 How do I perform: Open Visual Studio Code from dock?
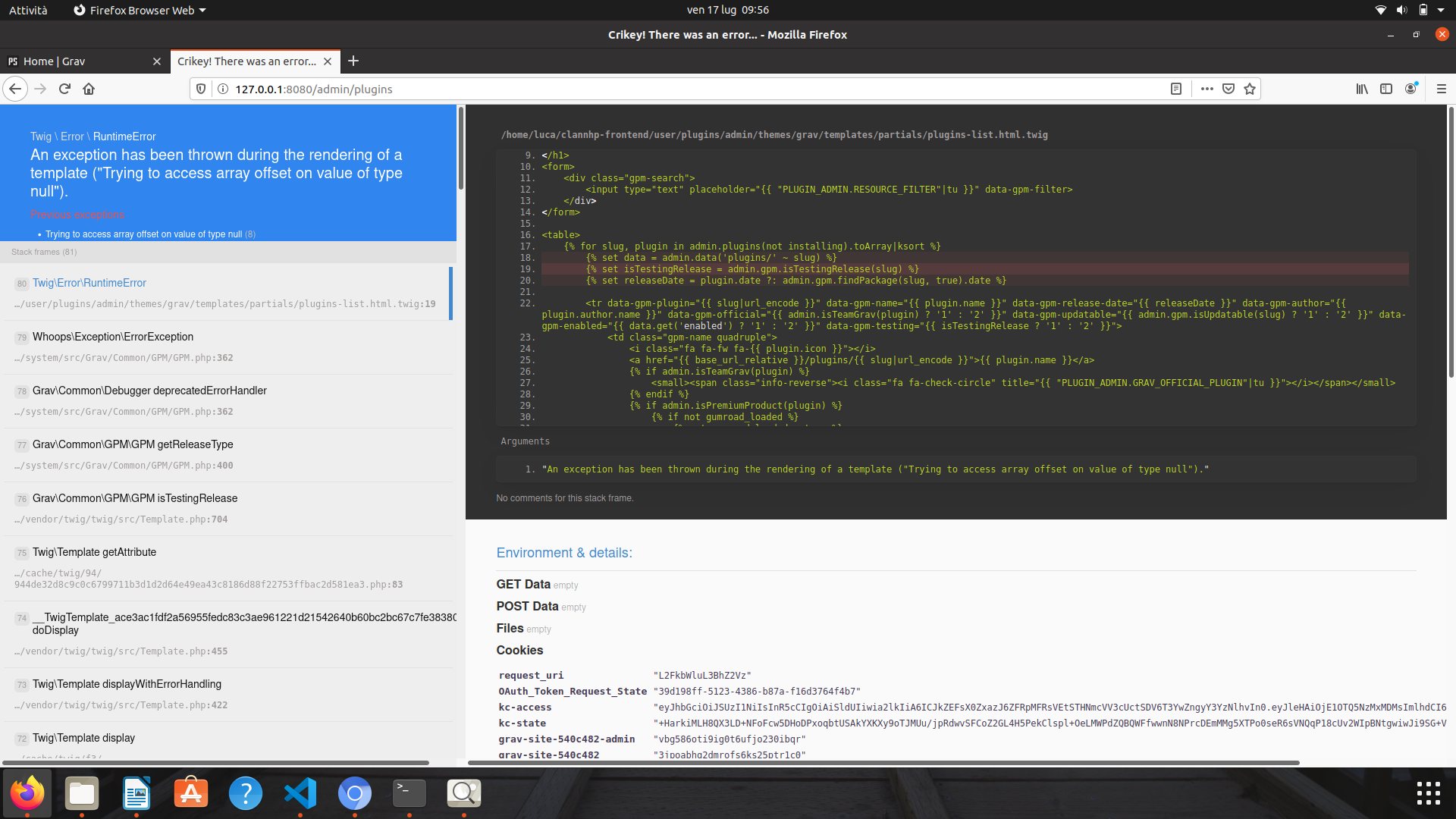pyautogui.click(x=300, y=793)
